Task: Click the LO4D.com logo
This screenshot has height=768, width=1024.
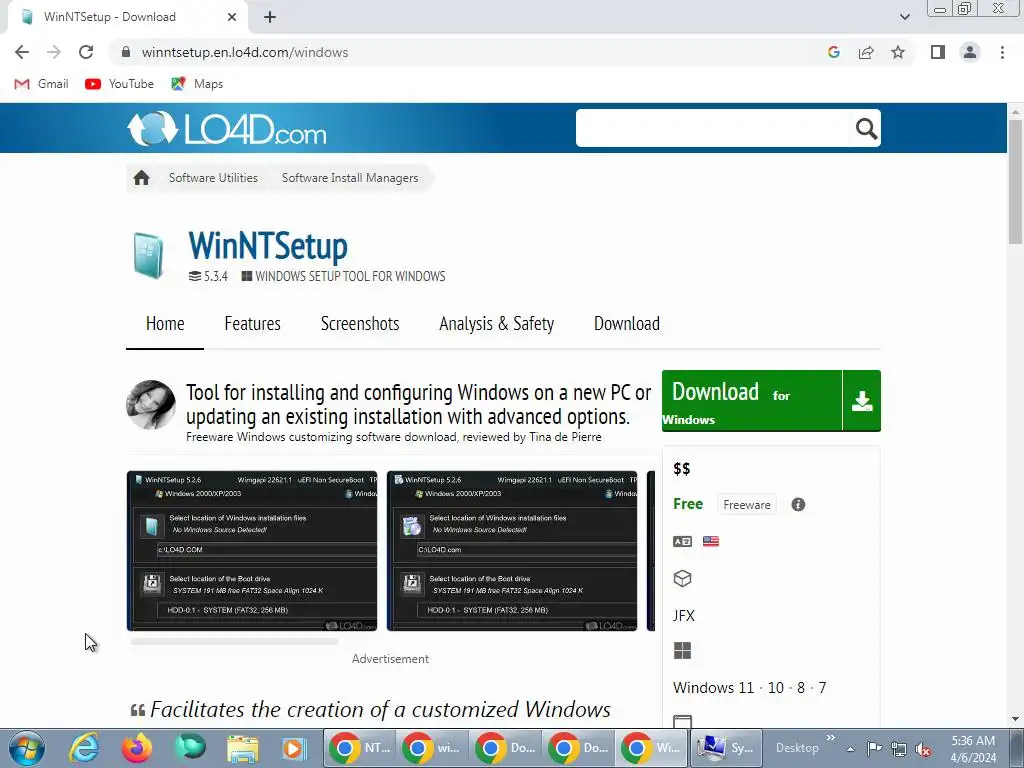Action: [x=227, y=129]
